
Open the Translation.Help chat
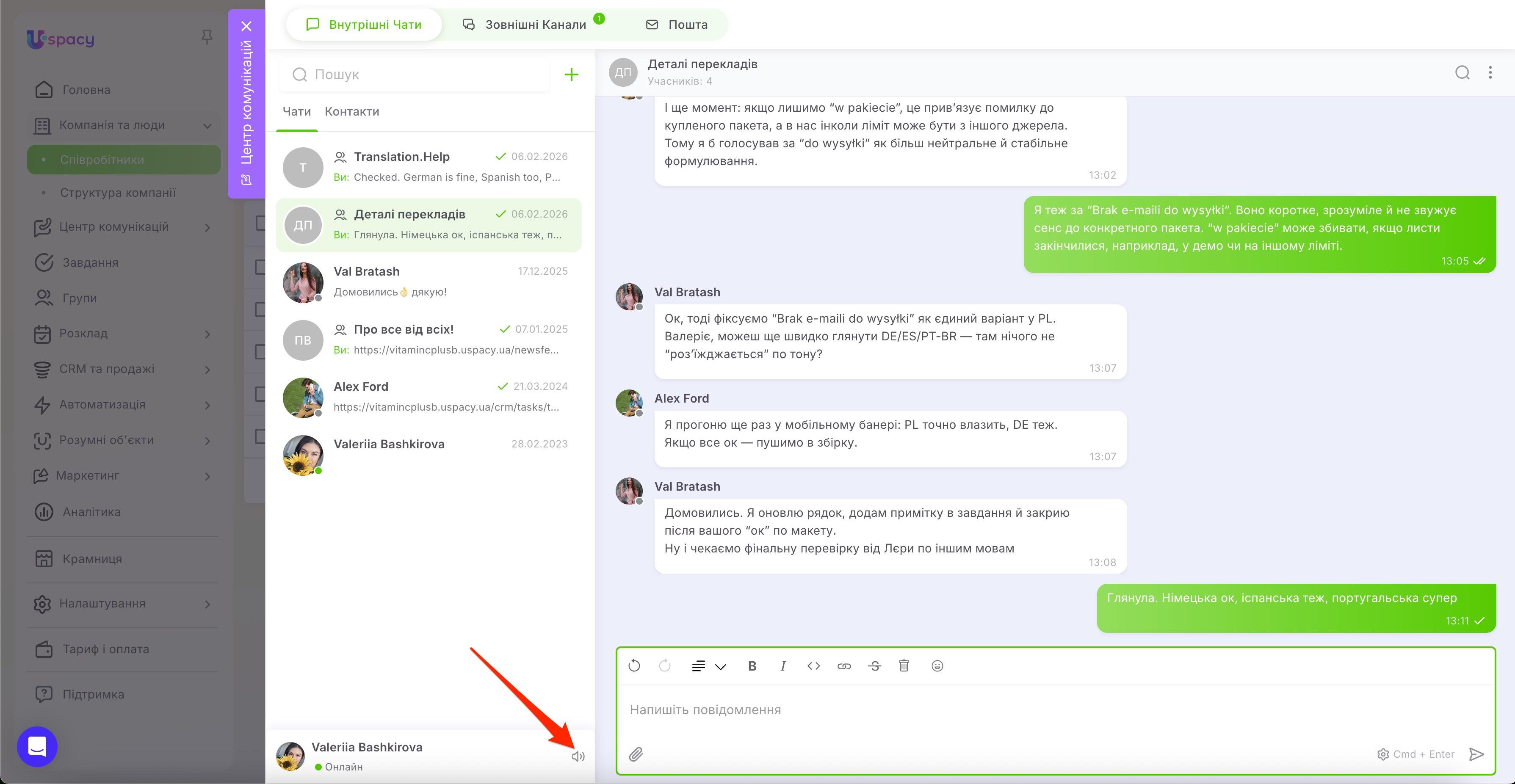[x=429, y=167]
